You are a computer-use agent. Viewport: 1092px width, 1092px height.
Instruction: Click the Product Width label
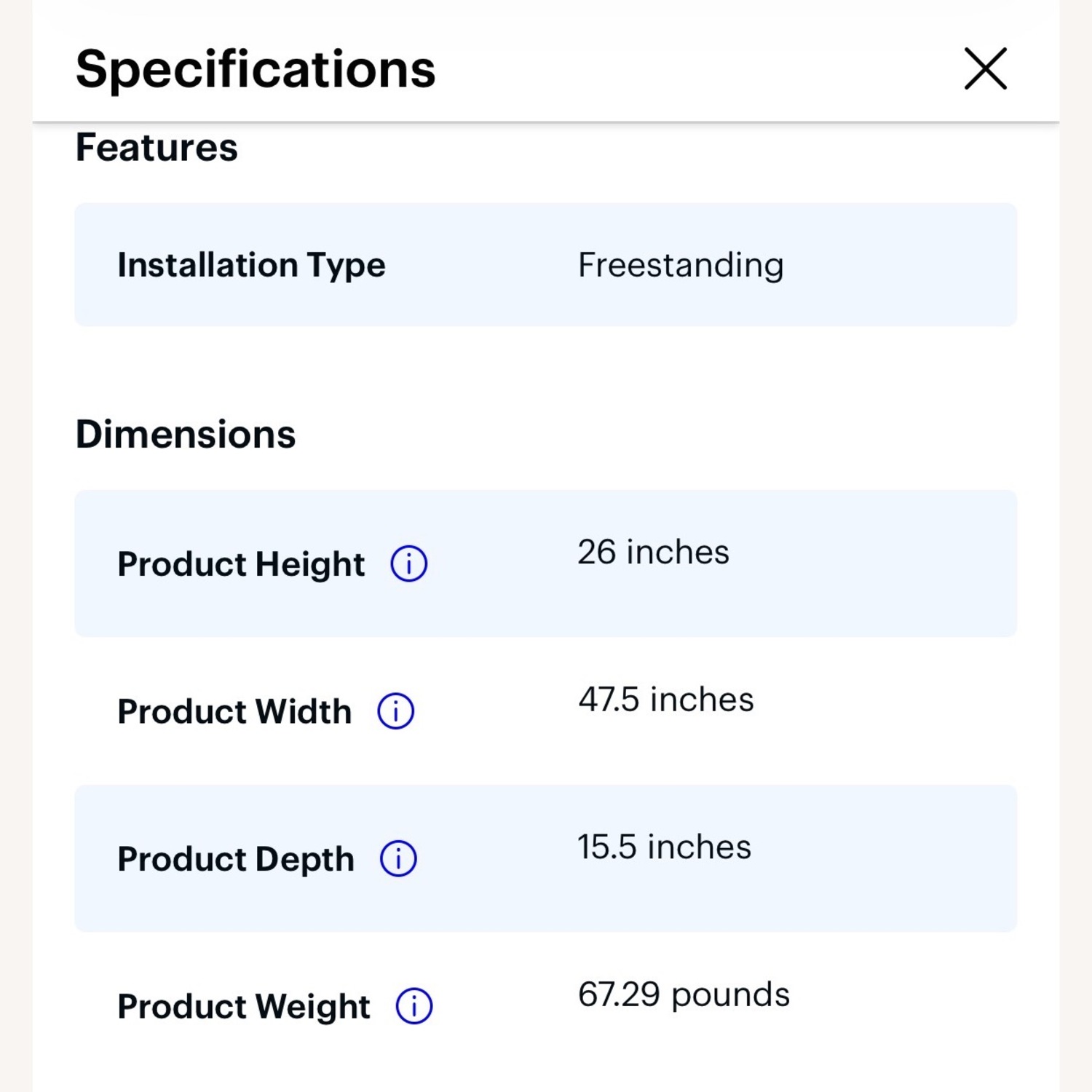click(x=234, y=711)
